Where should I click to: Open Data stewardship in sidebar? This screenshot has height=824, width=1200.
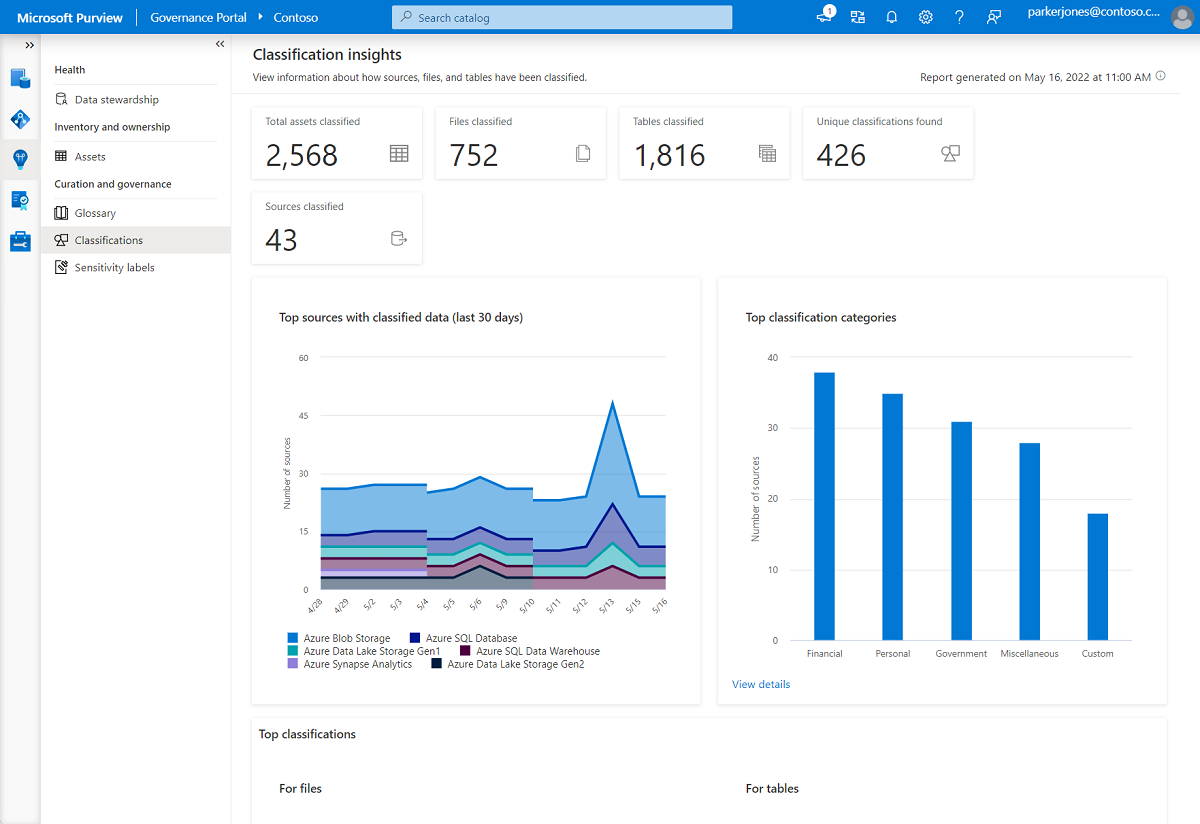pos(116,100)
